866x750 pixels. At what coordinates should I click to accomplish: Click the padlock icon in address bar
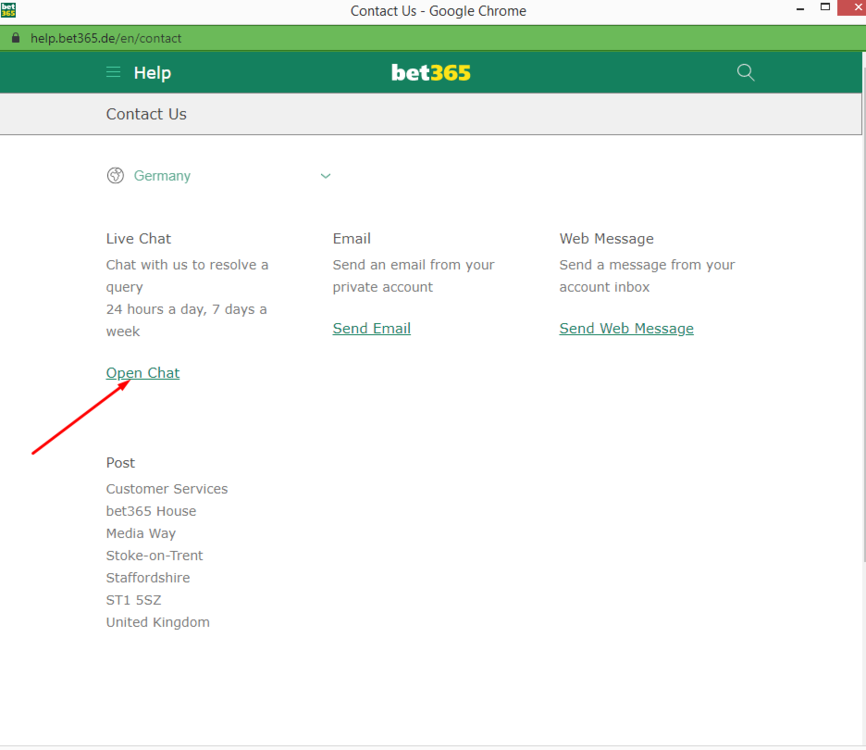pos(15,38)
